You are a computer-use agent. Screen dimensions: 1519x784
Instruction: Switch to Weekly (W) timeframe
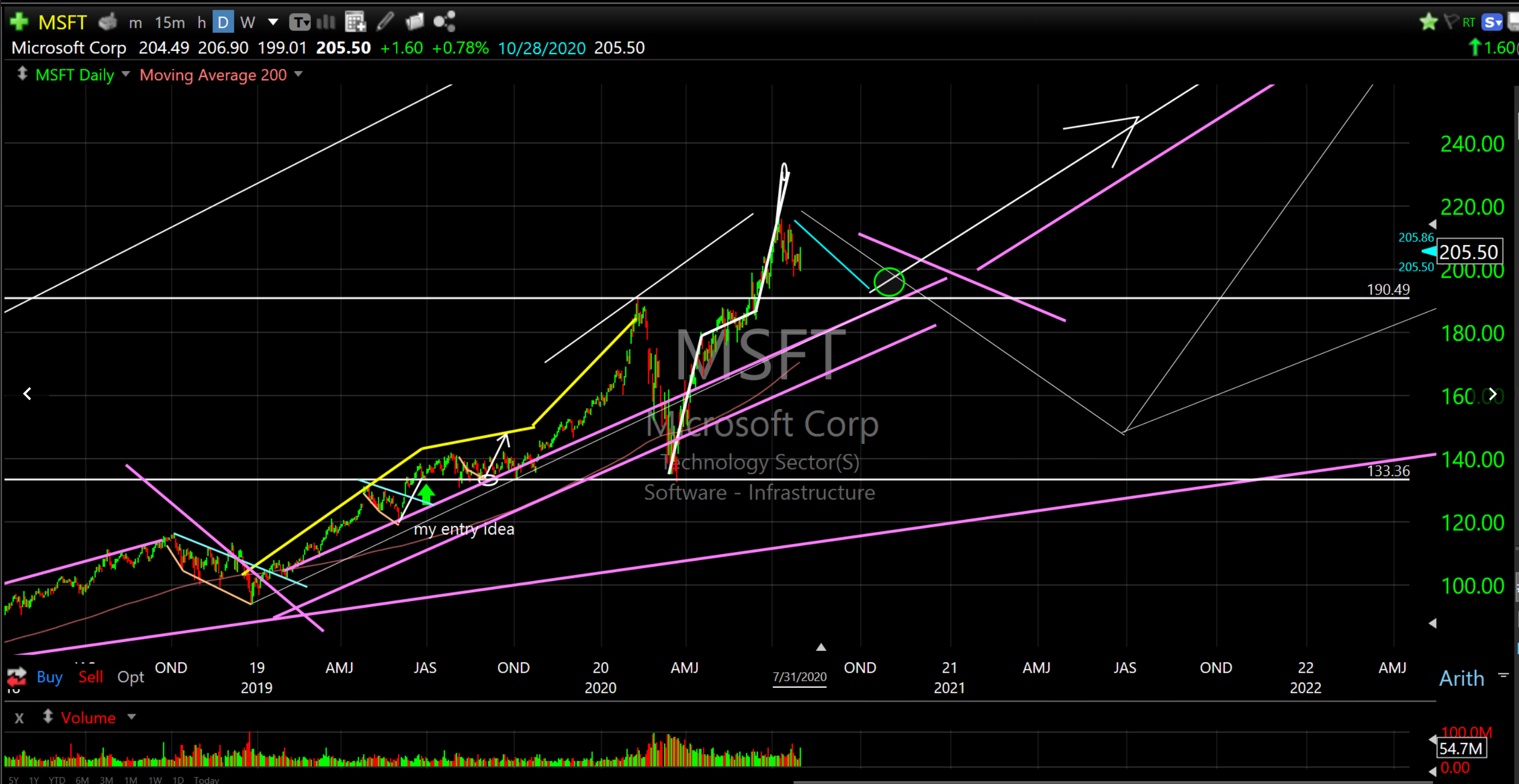pyautogui.click(x=247, y=22)
